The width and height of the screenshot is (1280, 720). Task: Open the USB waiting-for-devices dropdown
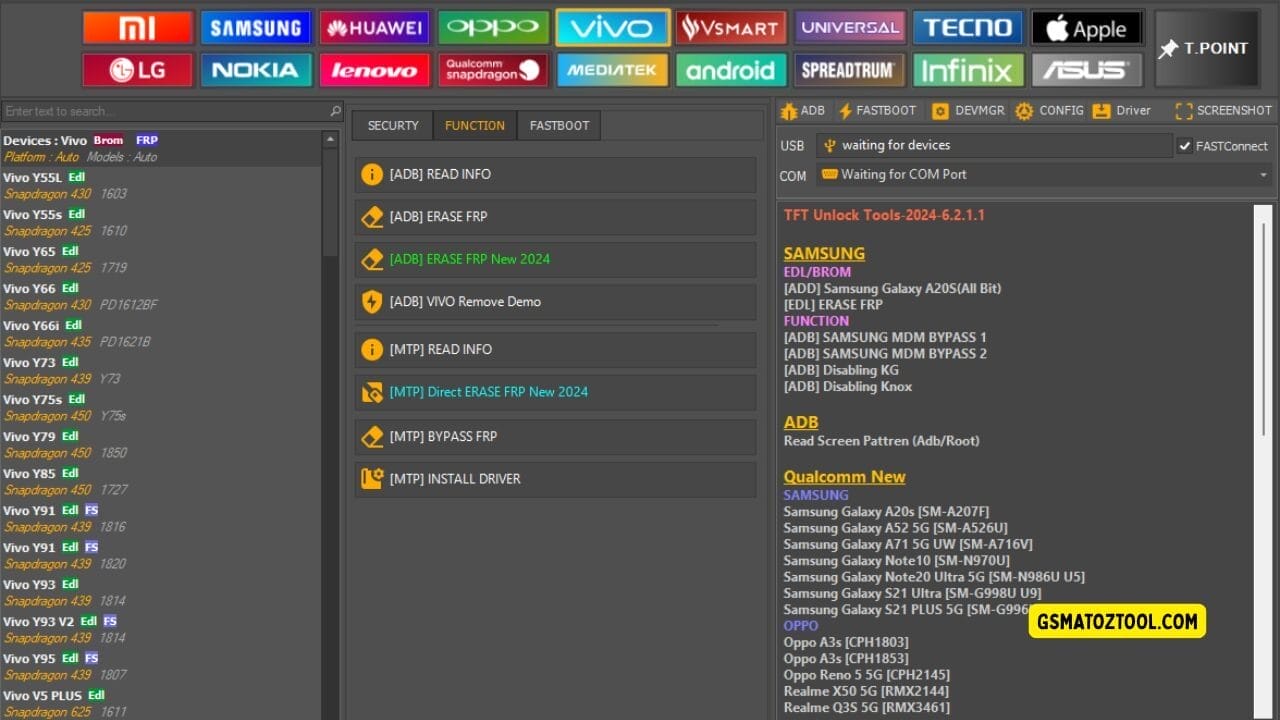click(x=995, y=144)
